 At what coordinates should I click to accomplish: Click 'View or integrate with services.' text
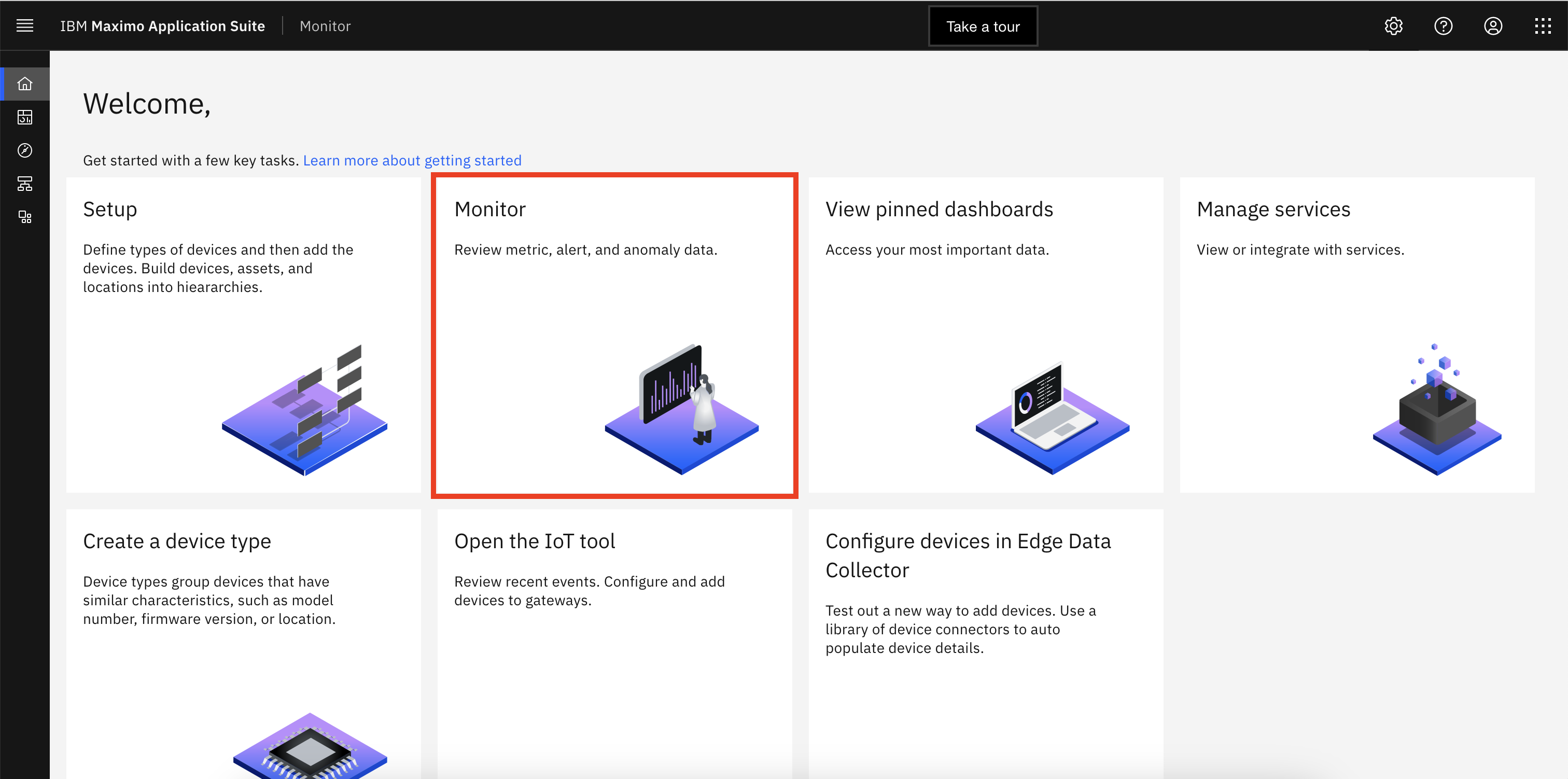pos(1300,249)
